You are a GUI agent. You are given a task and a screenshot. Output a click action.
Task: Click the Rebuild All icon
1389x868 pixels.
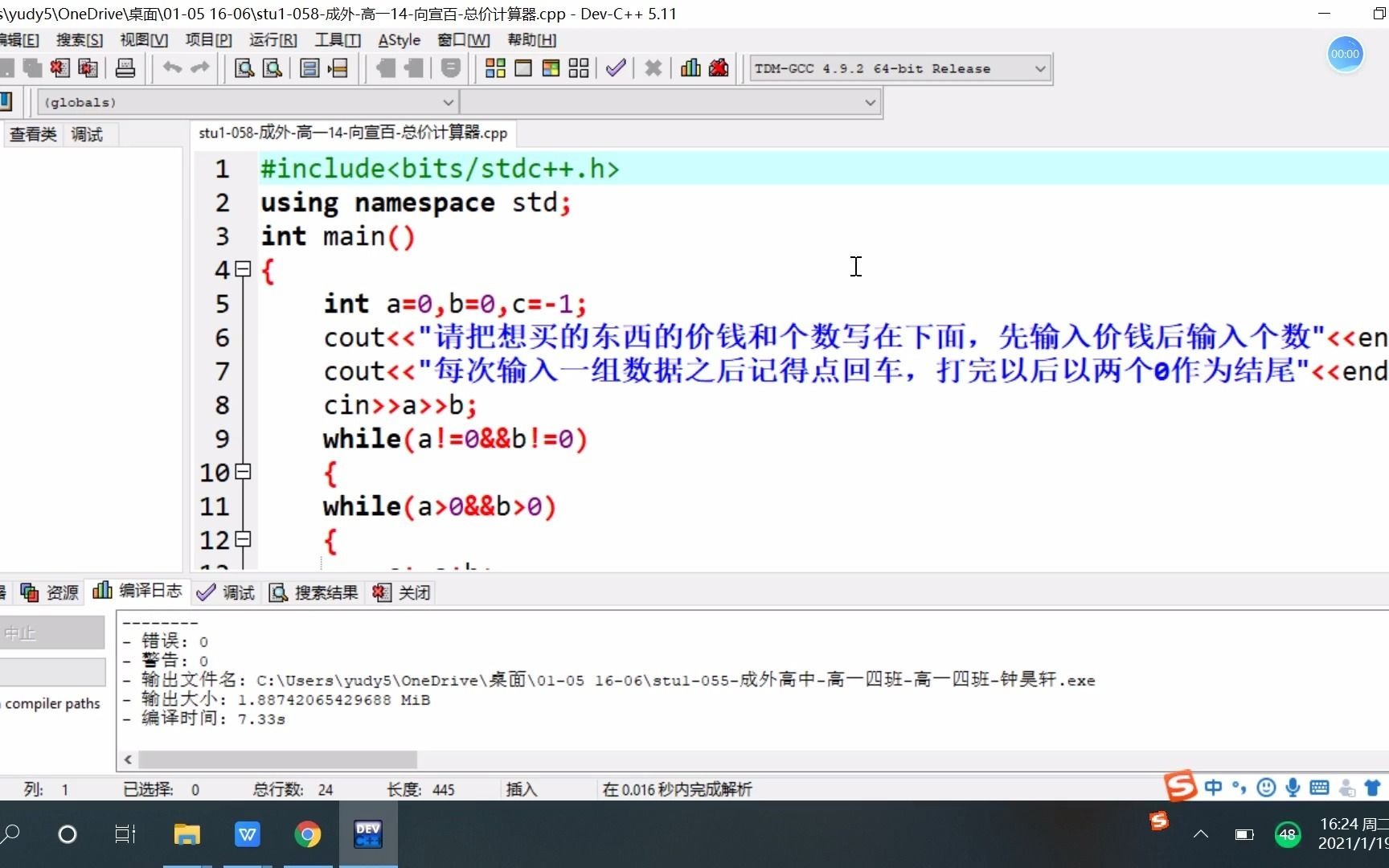click(x=578, y=68)
